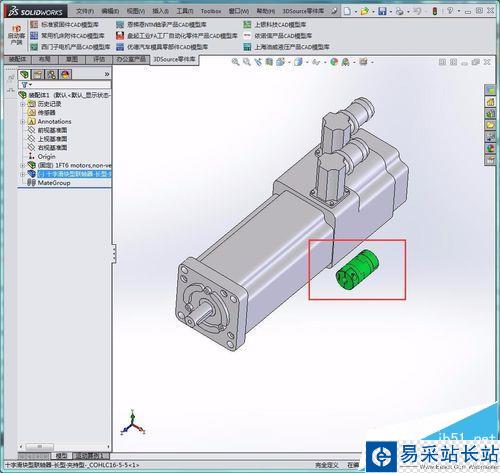This screenshot has width=500, height=473.
Task: Click the Help question mark icon
Action: point(450,11)
